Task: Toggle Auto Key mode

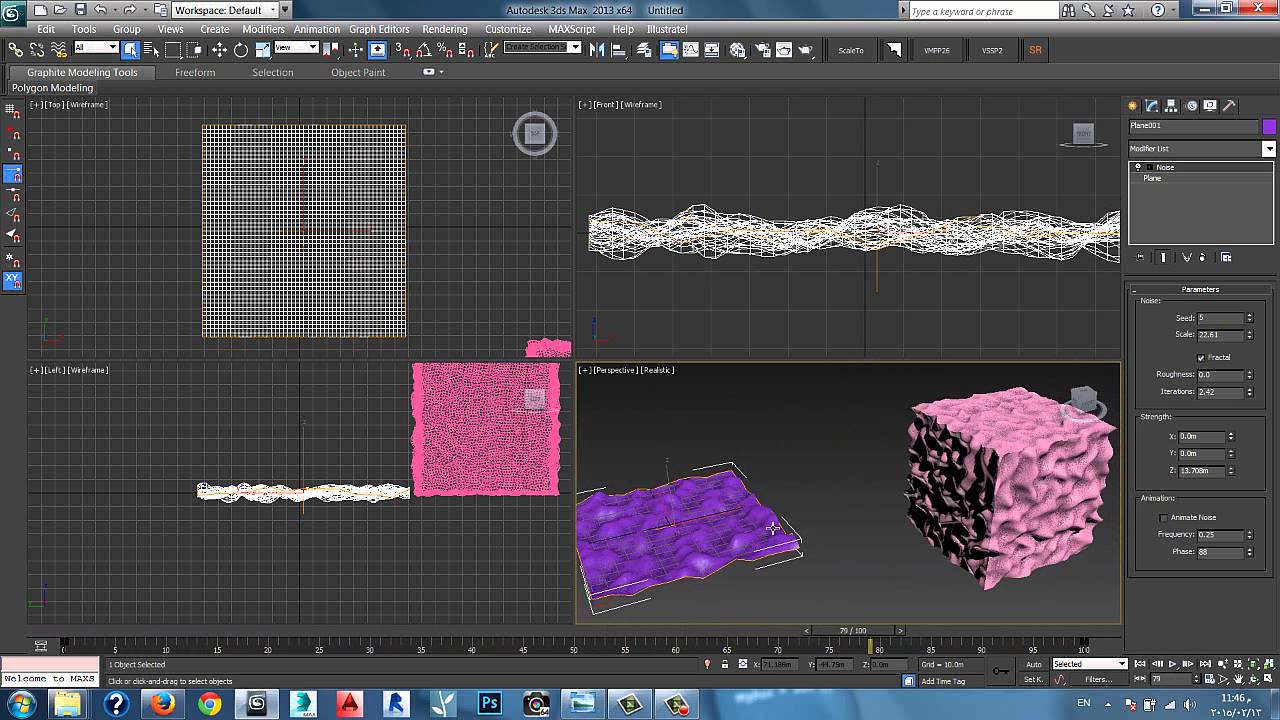Action: click(x=1034, y=664)
